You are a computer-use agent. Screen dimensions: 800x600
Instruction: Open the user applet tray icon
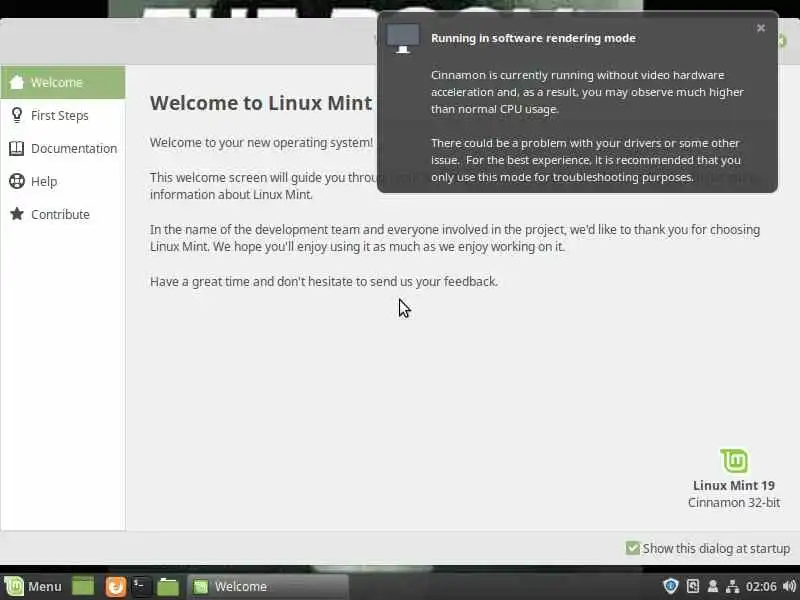713,586
